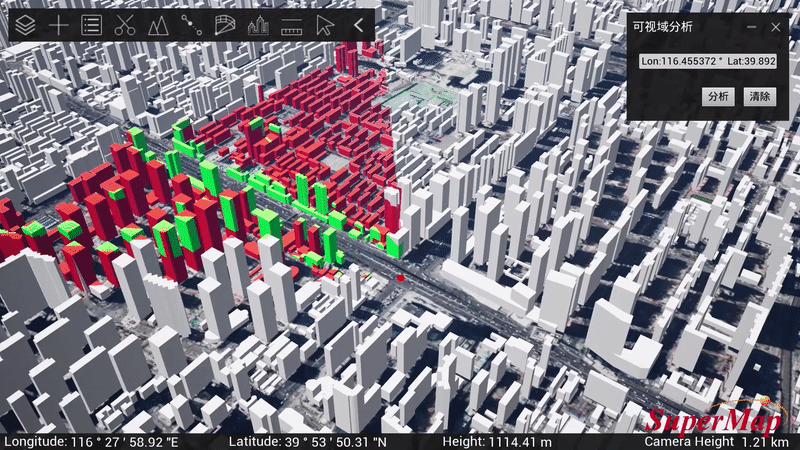Select the scissors clipping tool
Viewport: 800px width, 450px height.
tap(124, 25)
